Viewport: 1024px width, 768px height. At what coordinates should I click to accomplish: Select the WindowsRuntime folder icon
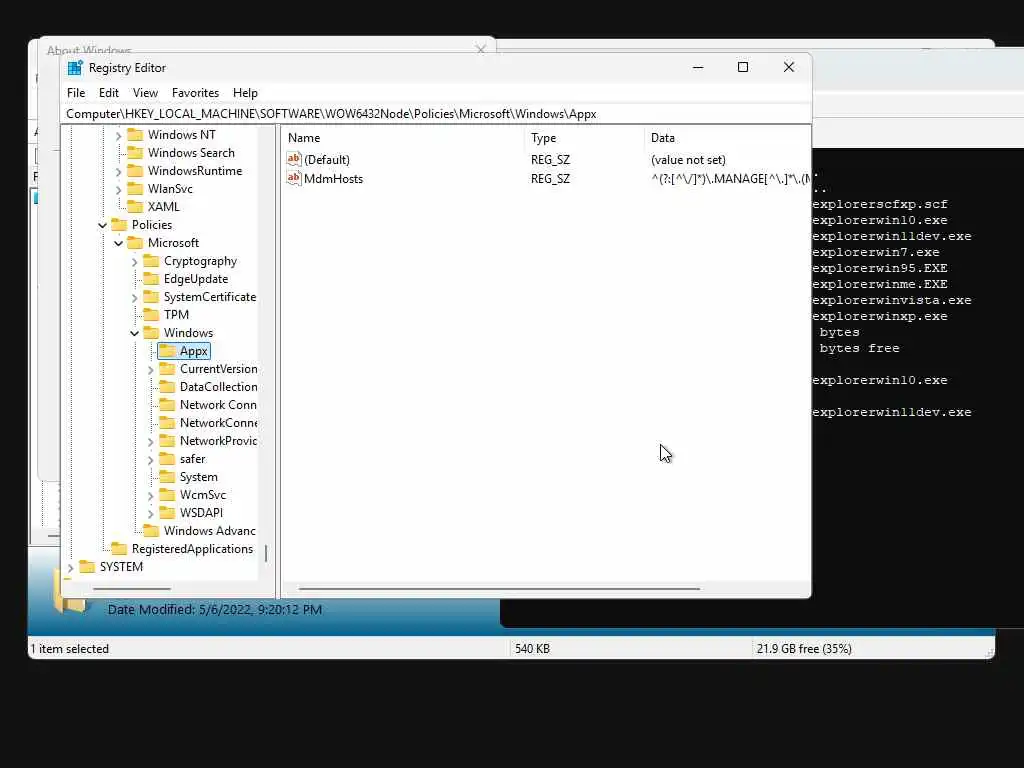[x=135, y=170]
